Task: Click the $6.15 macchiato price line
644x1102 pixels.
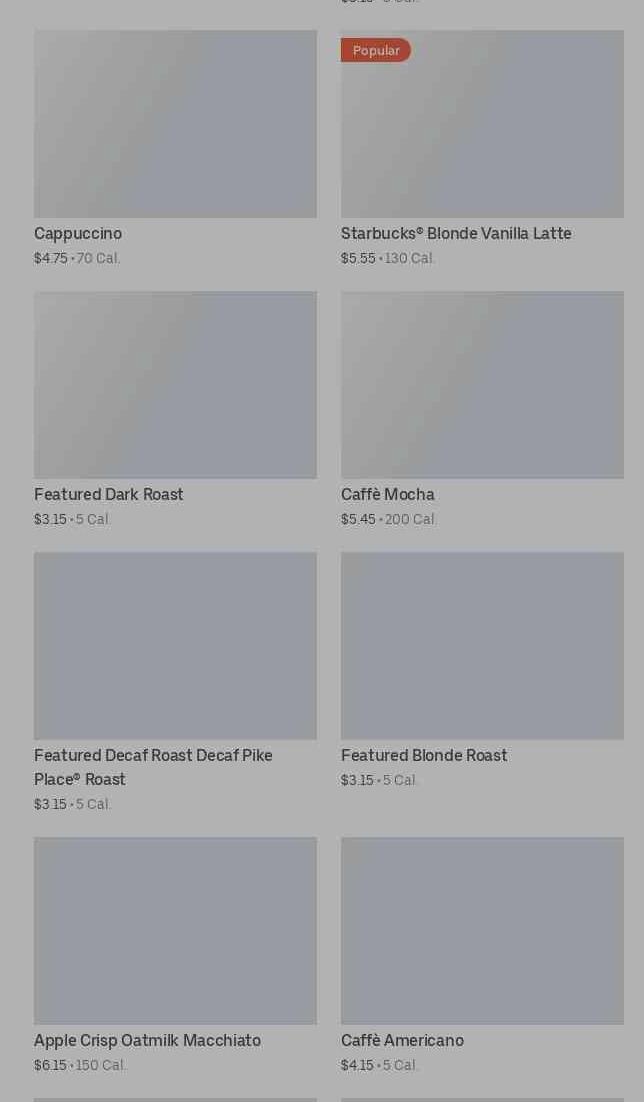Action: 80,1066
